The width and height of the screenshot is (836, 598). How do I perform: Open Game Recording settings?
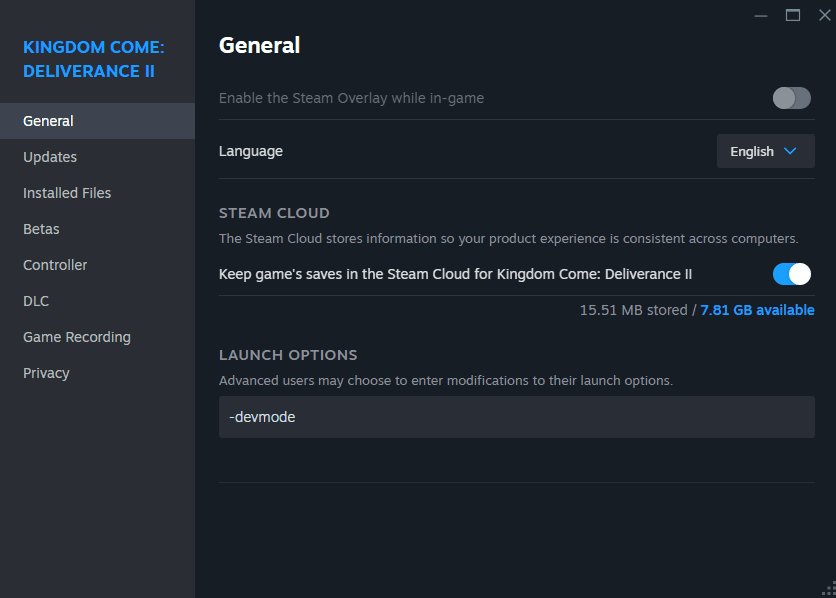(76, 336)
